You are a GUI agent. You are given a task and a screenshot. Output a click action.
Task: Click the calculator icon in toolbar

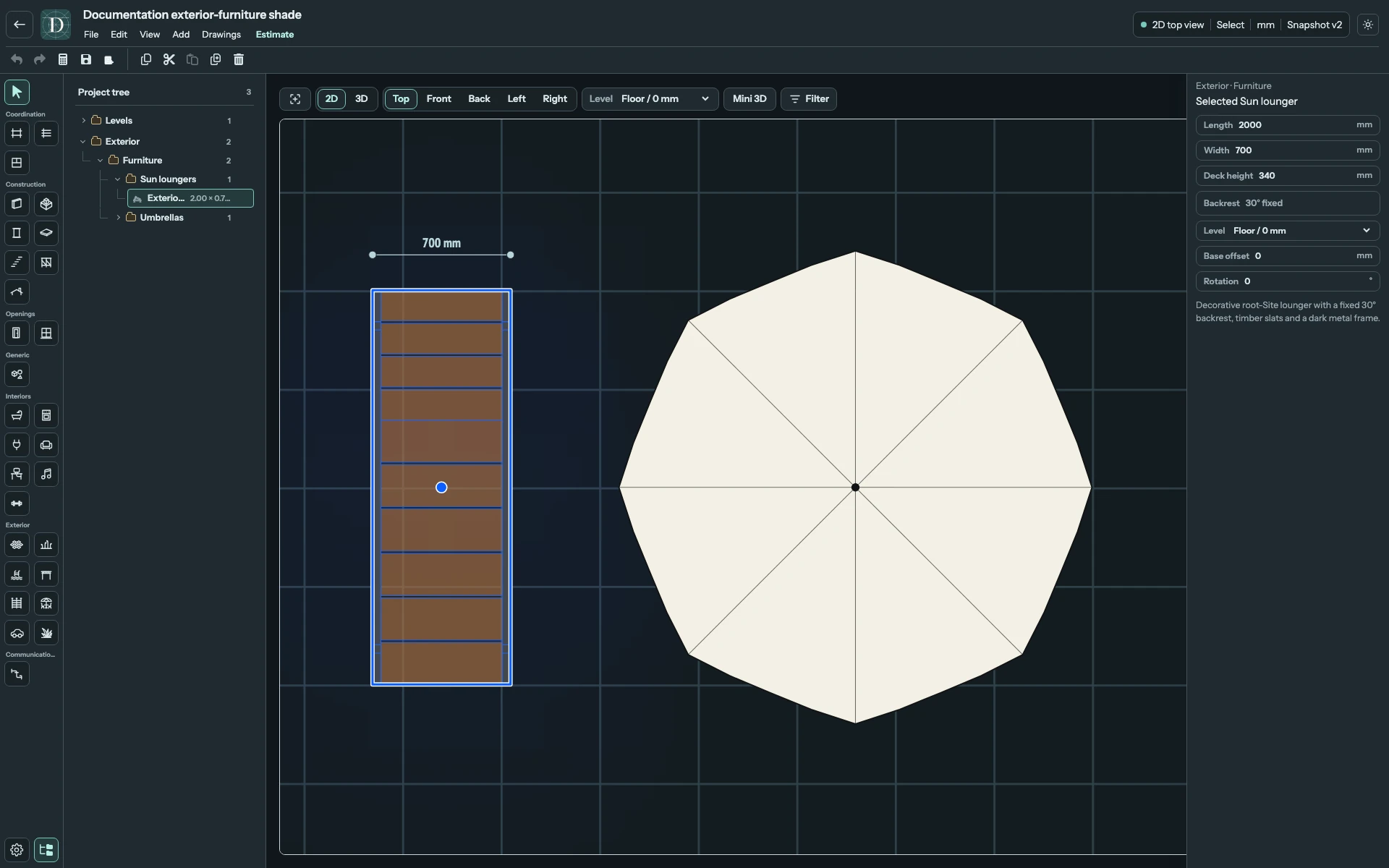63,59
